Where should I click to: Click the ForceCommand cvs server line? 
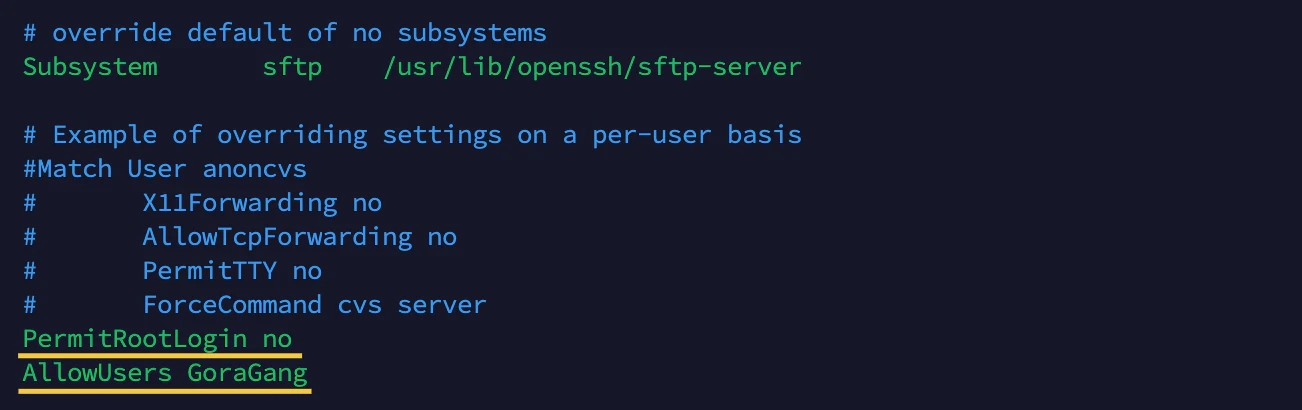(x=254, y=305)
